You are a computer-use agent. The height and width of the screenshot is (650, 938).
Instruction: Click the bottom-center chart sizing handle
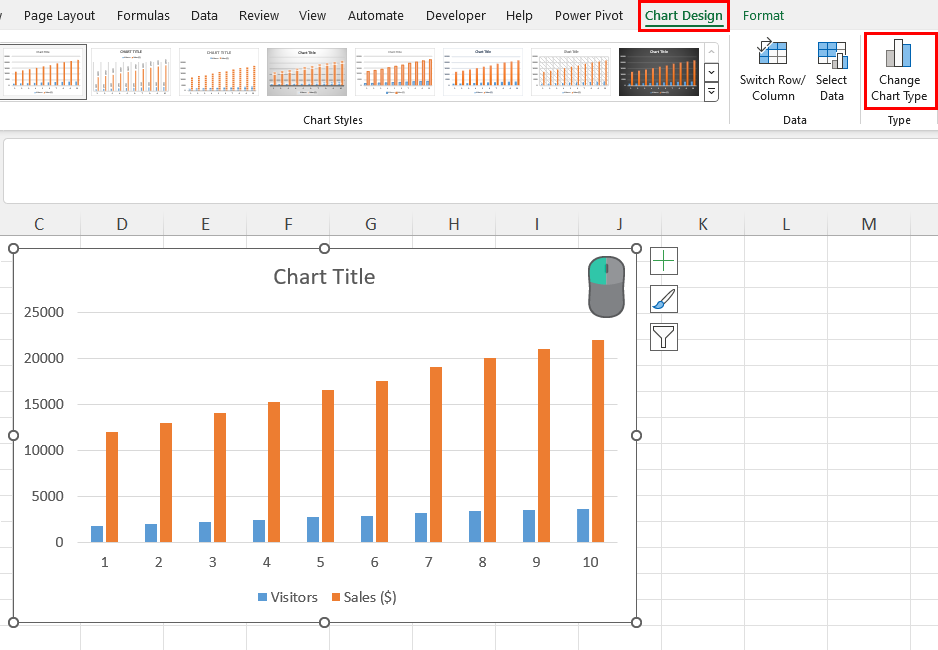pyautogui.click(x=324, y=622)
